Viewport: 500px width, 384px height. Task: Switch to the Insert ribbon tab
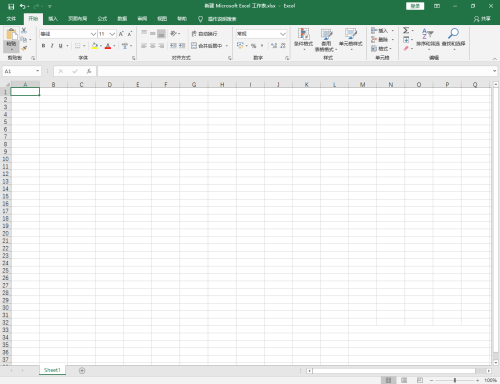click(53, 19)
